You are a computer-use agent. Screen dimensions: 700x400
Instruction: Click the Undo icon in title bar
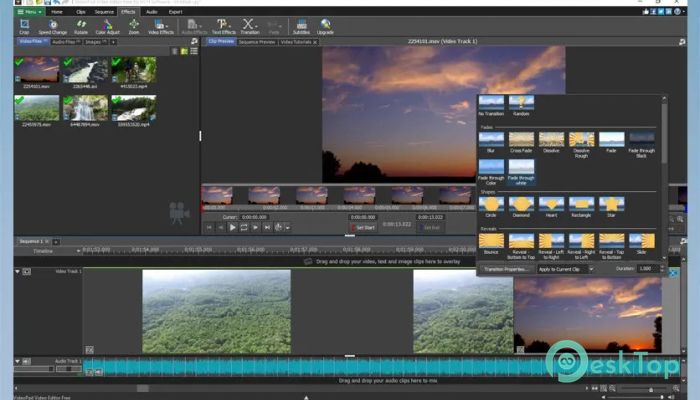click(x=56, y=2)
